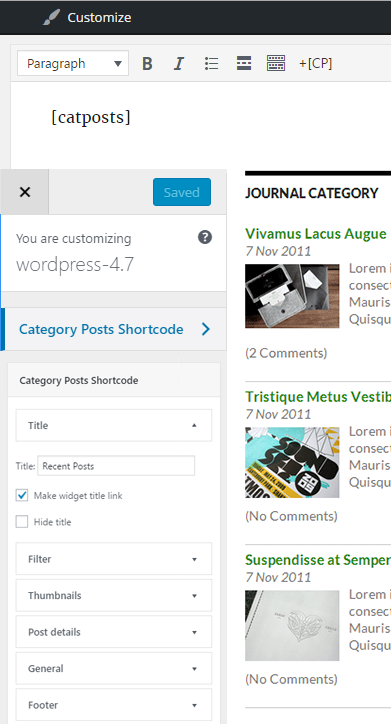Click the Title text field
The width and height of the screenshot is (391, 724).
[116, 466]
